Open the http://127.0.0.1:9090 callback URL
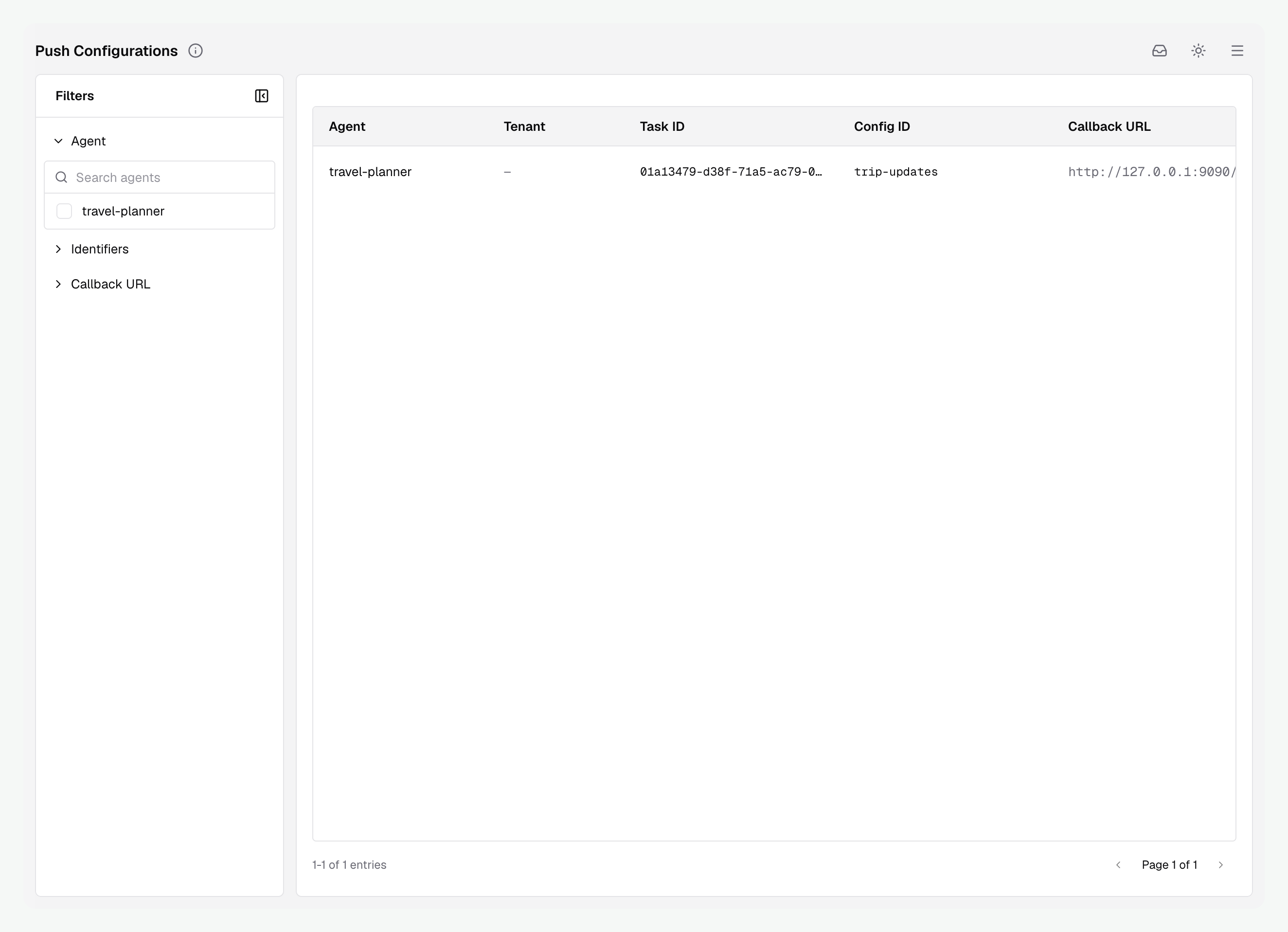The image size is (1288, 932). 1152,172
